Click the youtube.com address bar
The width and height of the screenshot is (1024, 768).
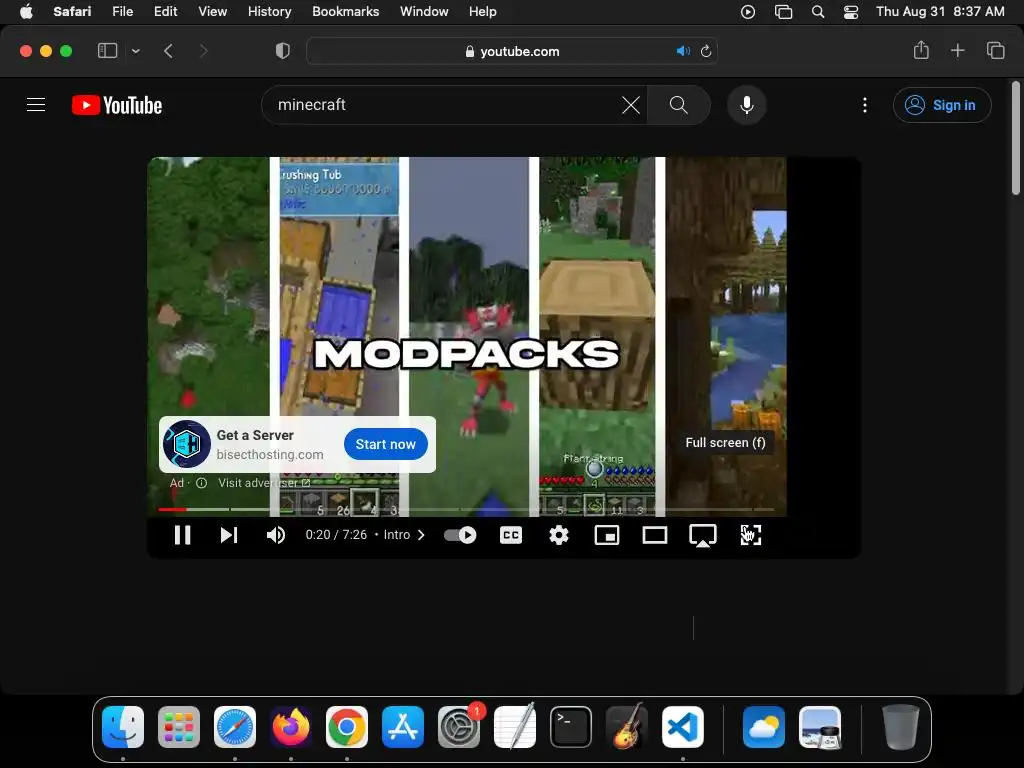[512, 51]
